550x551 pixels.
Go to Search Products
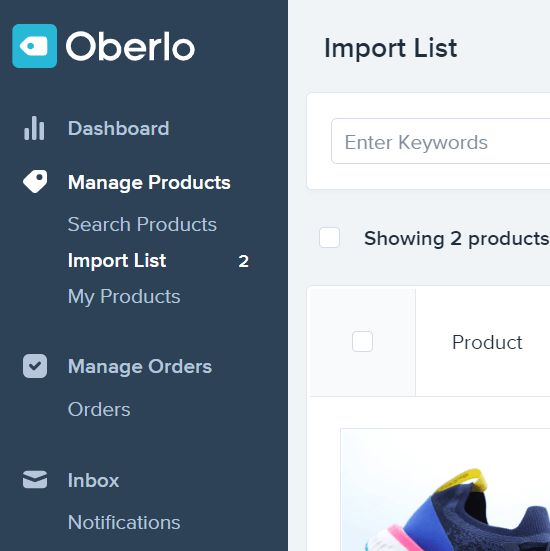(142, 224)
